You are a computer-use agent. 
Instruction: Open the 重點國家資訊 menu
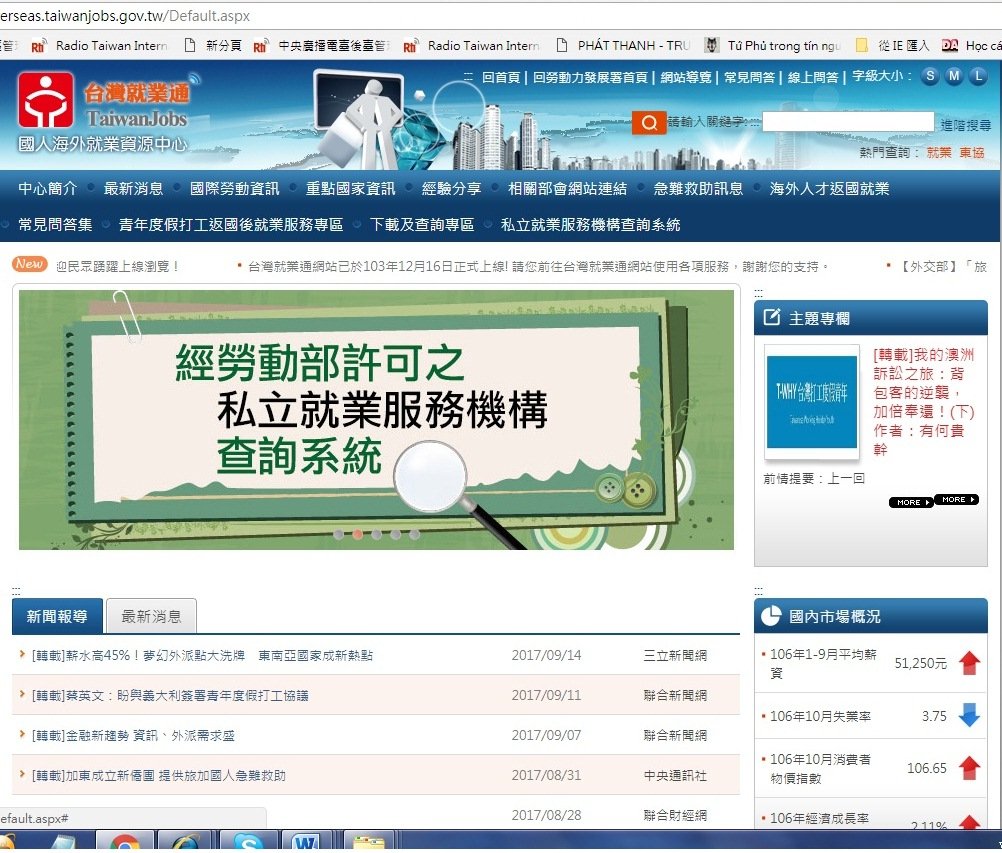pyautogui.click(x=350, y=188)
